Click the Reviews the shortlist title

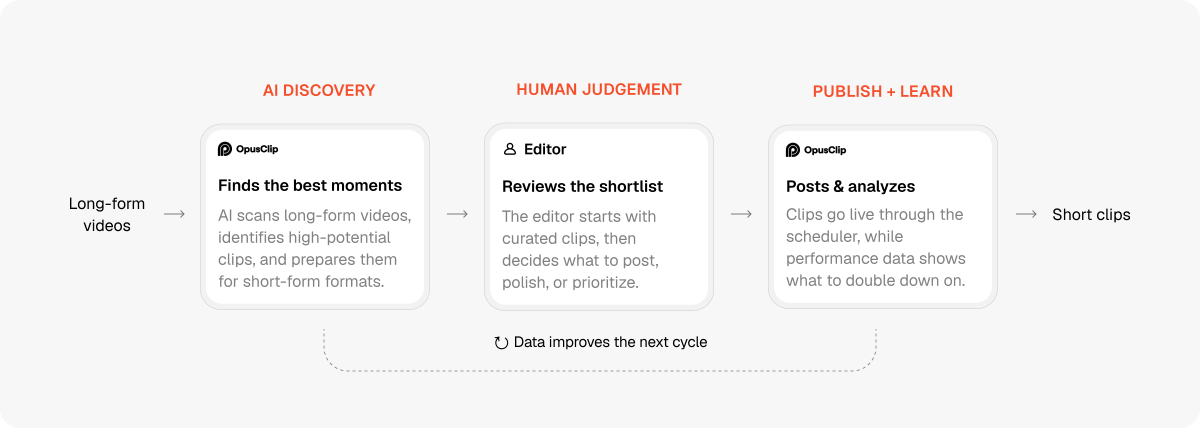[583, 186]
